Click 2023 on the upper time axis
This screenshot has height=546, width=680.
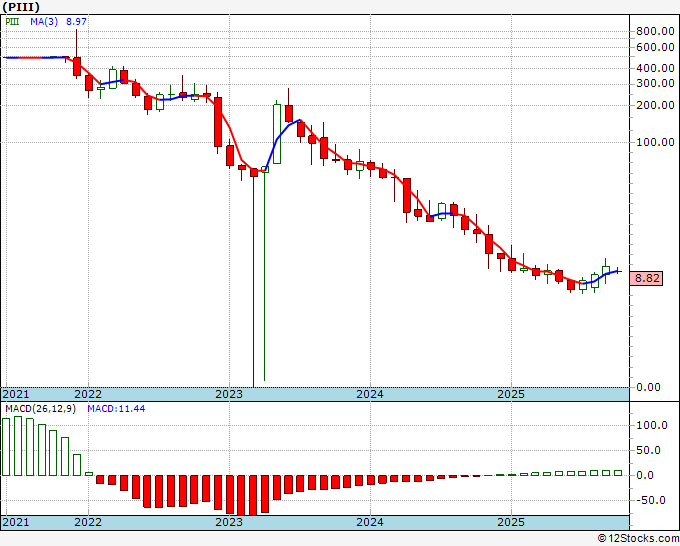point(229,394)
